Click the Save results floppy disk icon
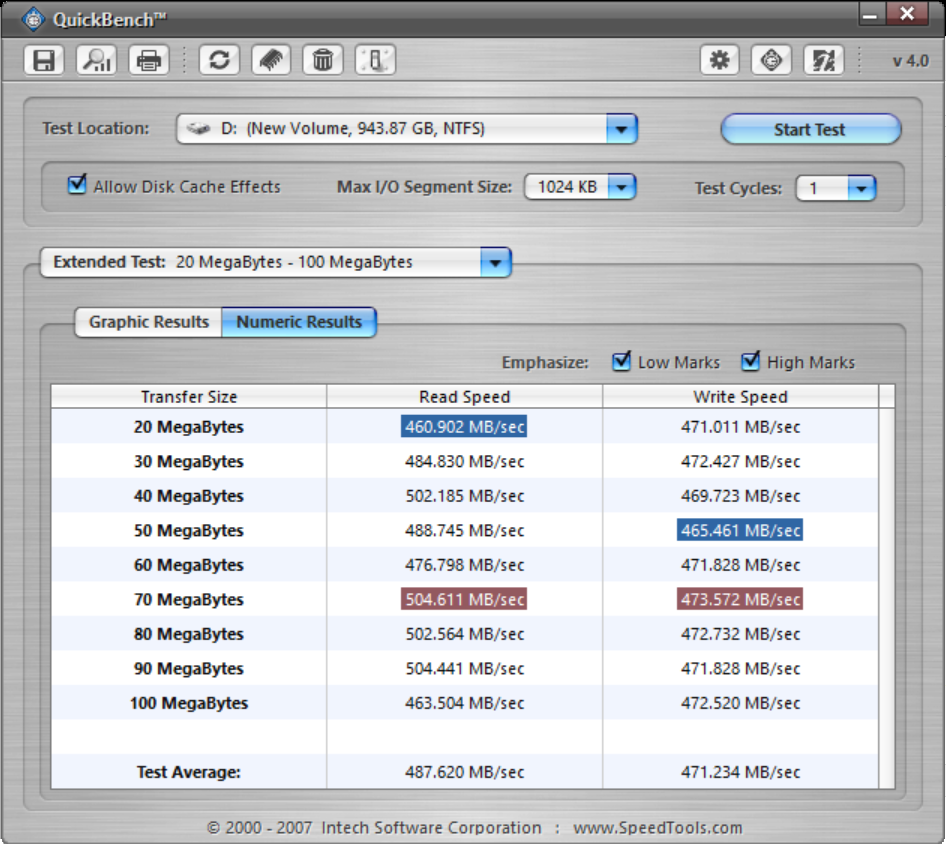 [x=44, y=60]
